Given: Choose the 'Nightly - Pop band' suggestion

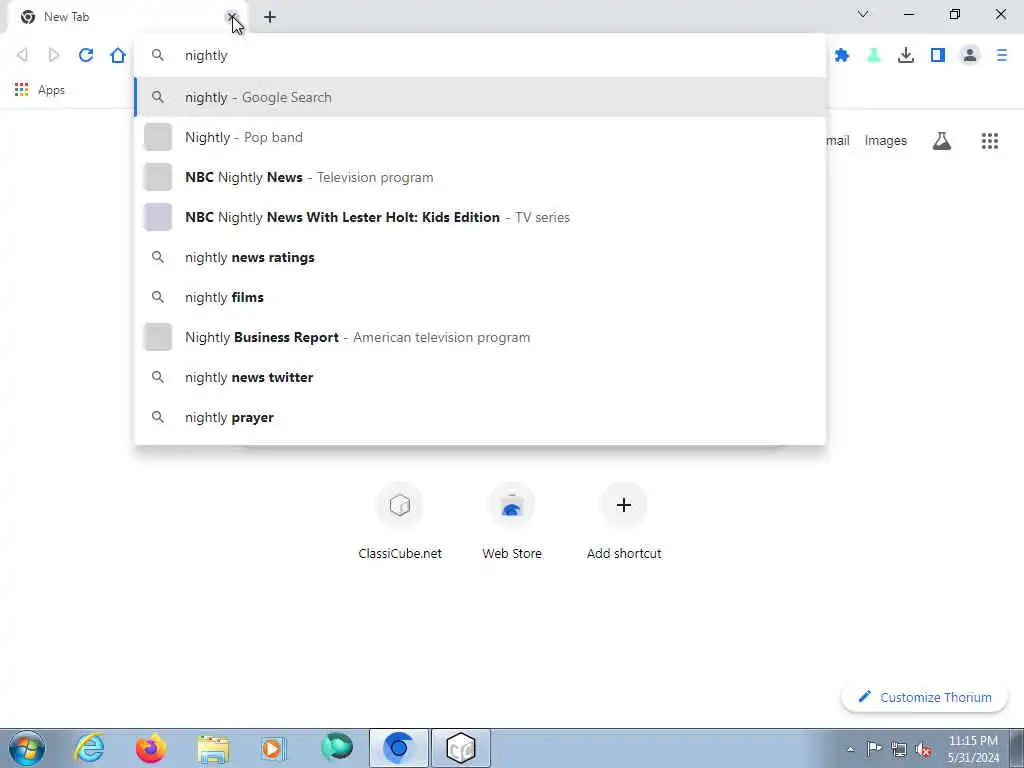Looking at the screenshot, I should (481, 137).
